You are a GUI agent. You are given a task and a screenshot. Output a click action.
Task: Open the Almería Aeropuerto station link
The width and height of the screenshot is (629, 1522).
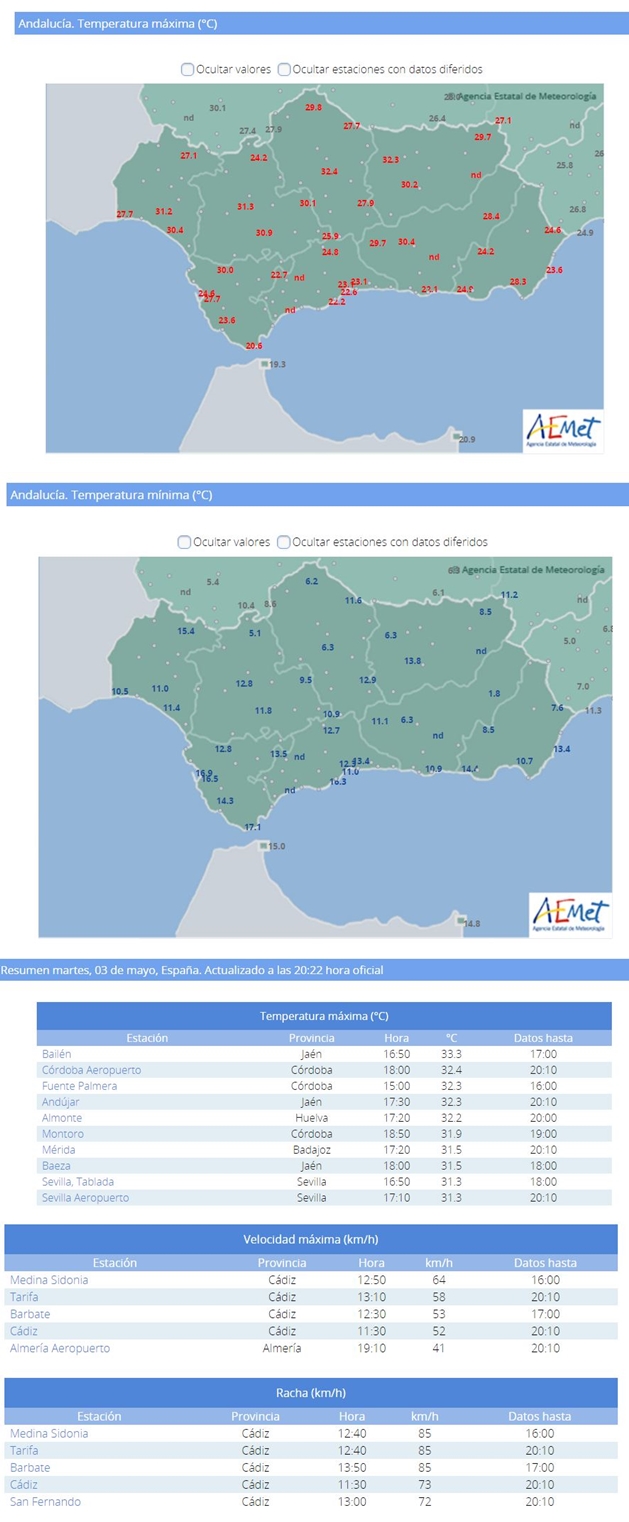click(x=59, y=1348)
